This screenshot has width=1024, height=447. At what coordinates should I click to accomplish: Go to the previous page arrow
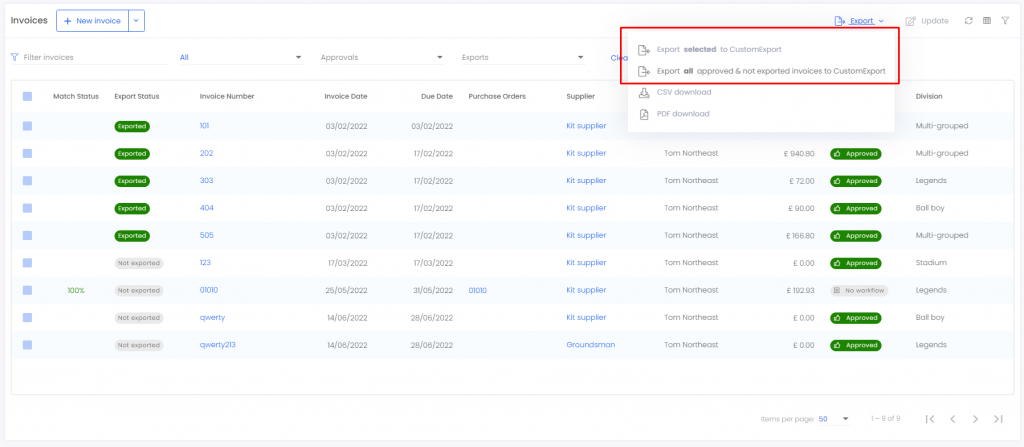click(953, 419)
